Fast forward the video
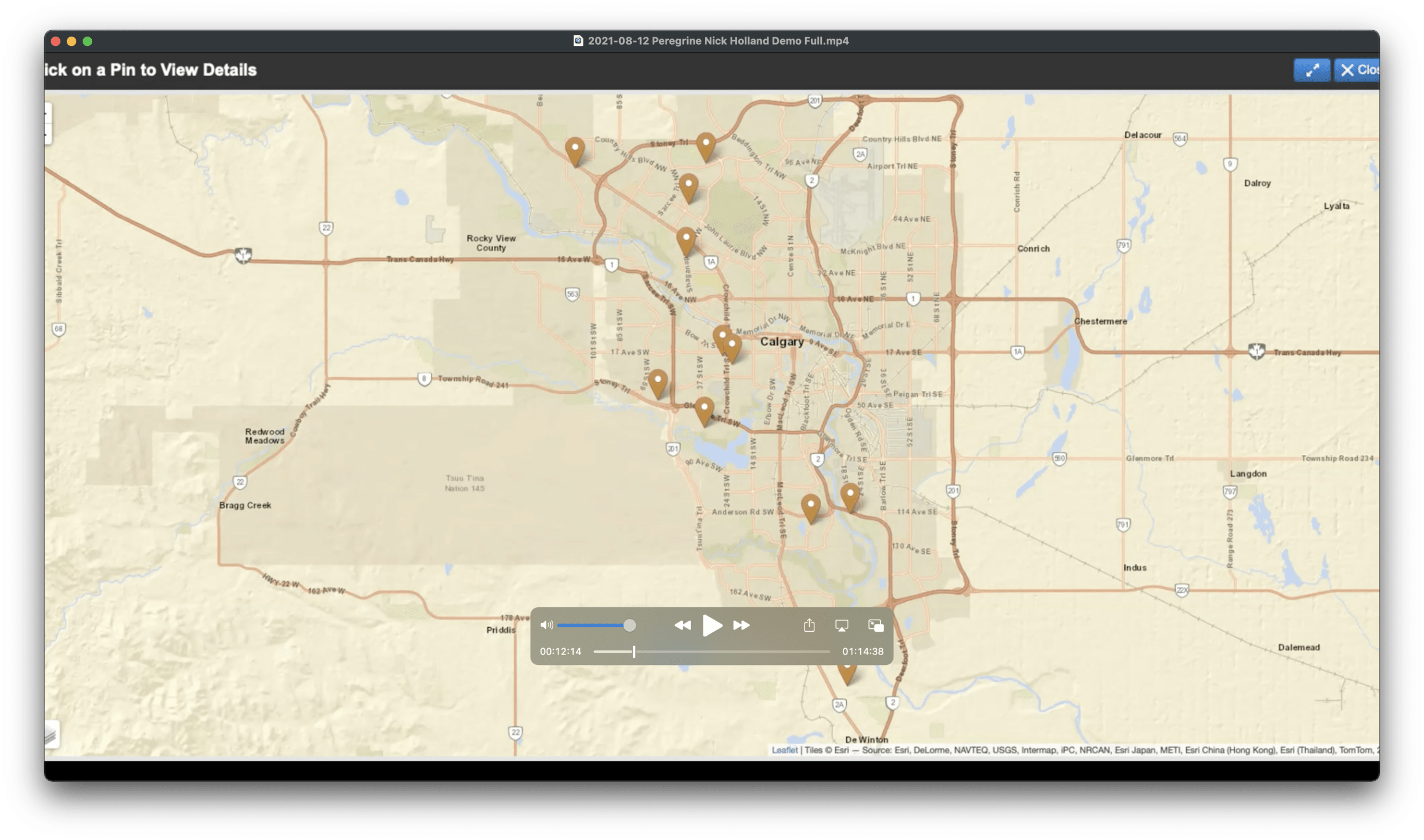Screen dimensions: 1424x840 [x=741, y=625]
